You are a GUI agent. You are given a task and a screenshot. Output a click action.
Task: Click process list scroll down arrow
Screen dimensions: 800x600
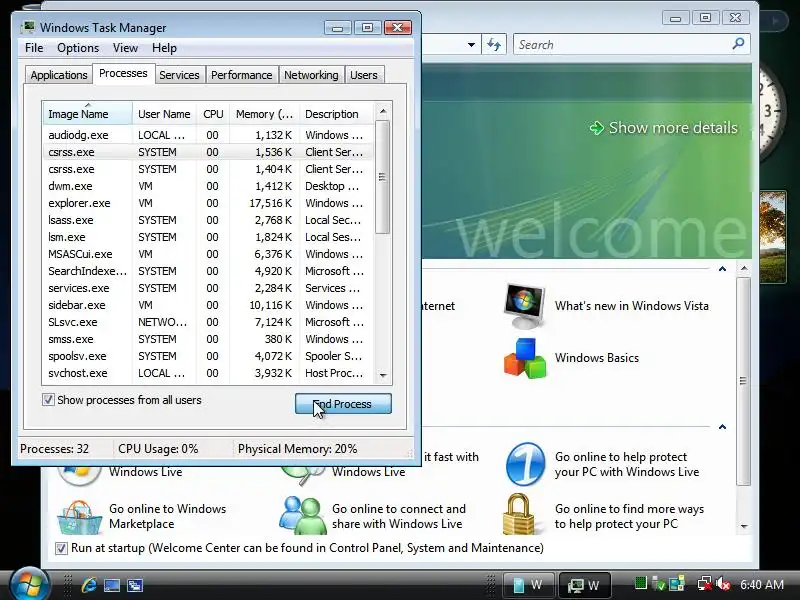click(x=383, y=375)
